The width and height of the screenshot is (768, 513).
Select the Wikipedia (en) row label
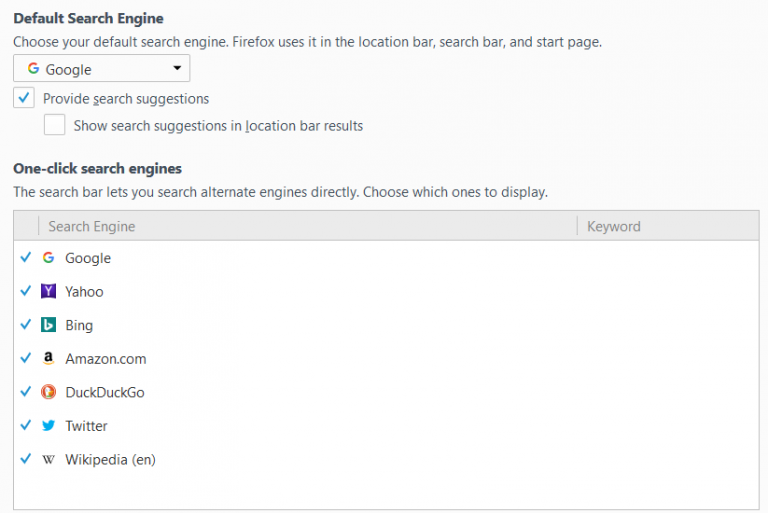click(x=110, y=460)
